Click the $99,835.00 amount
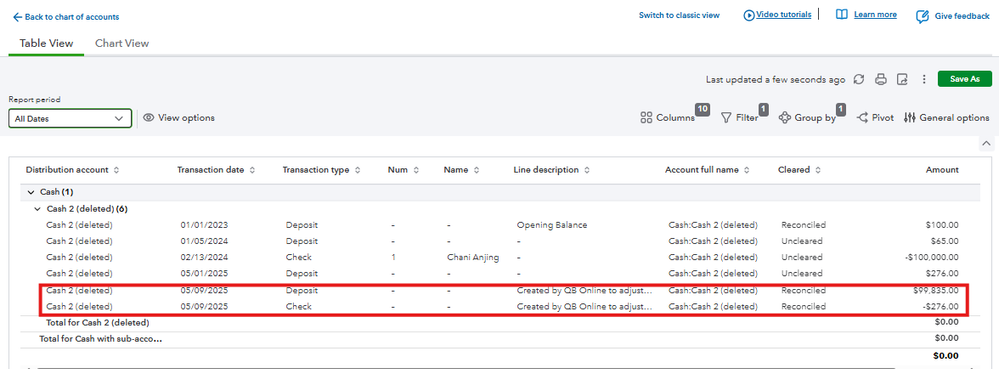999x369 pixels. [x=935, y=291]
